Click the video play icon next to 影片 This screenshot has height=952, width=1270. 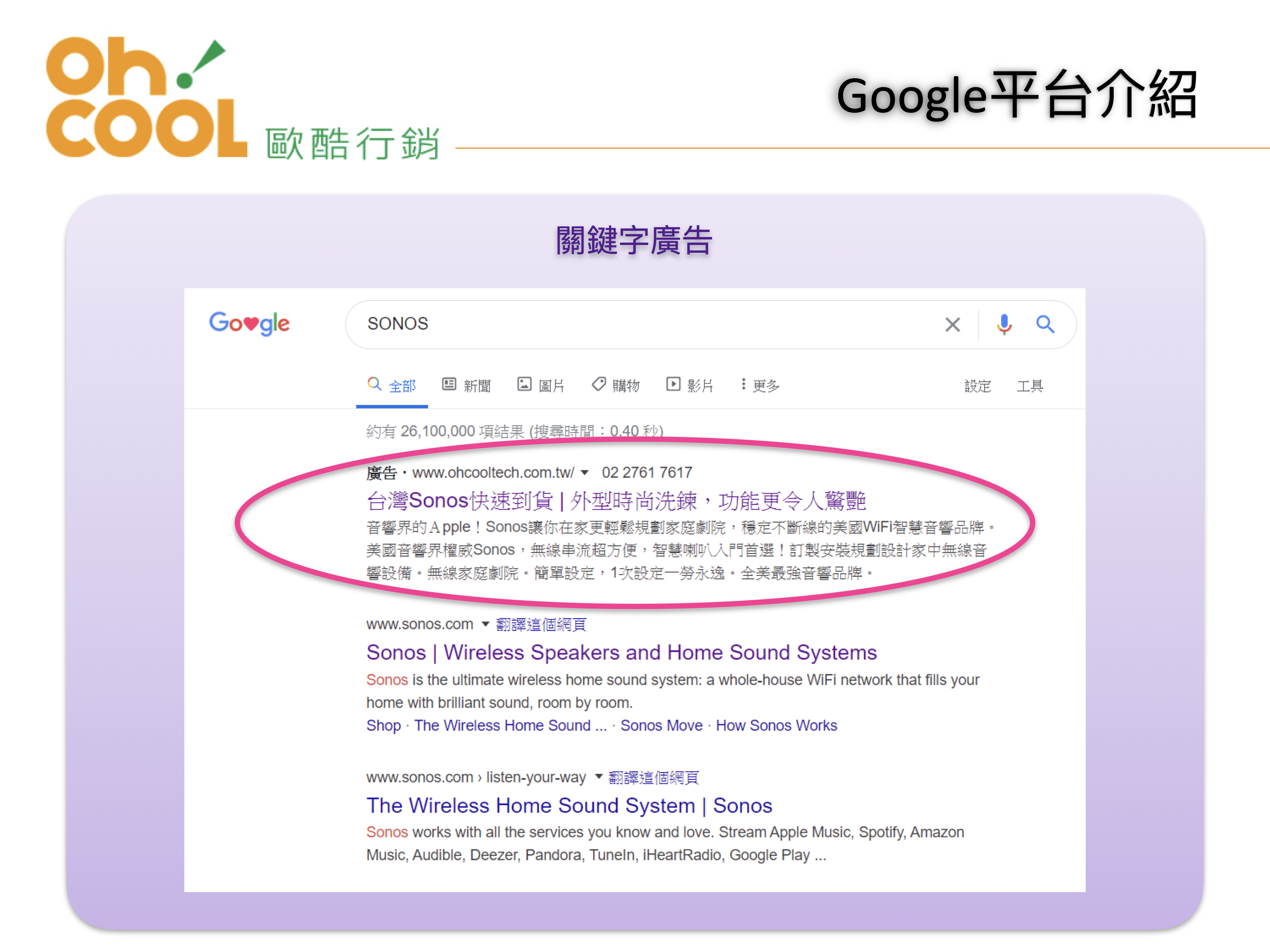coord(673,384)
